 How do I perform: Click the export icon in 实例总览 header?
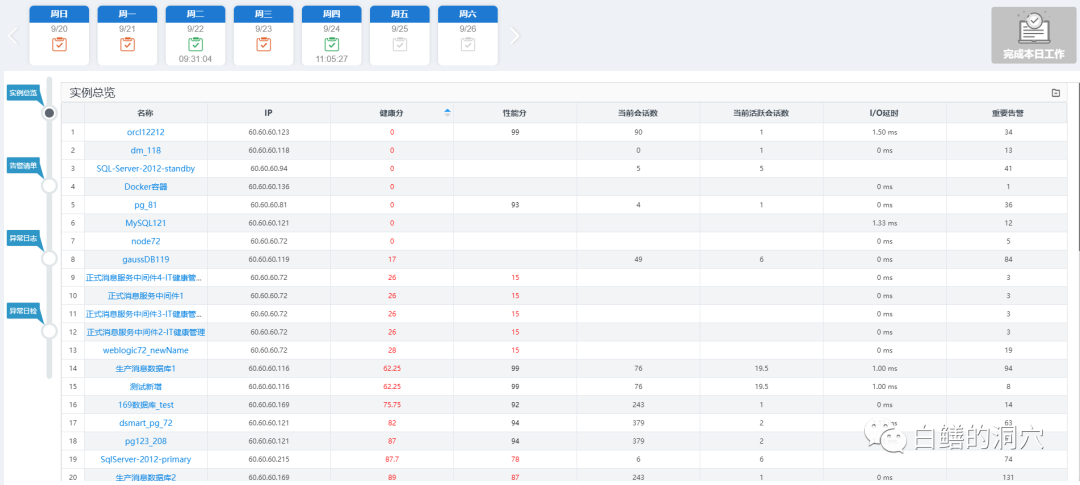(1055, 93)
